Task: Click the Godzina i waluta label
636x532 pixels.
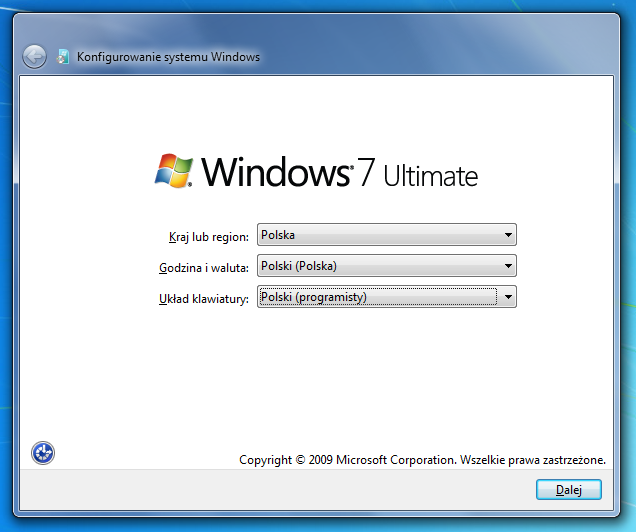Action: click(x=204, y=268)
